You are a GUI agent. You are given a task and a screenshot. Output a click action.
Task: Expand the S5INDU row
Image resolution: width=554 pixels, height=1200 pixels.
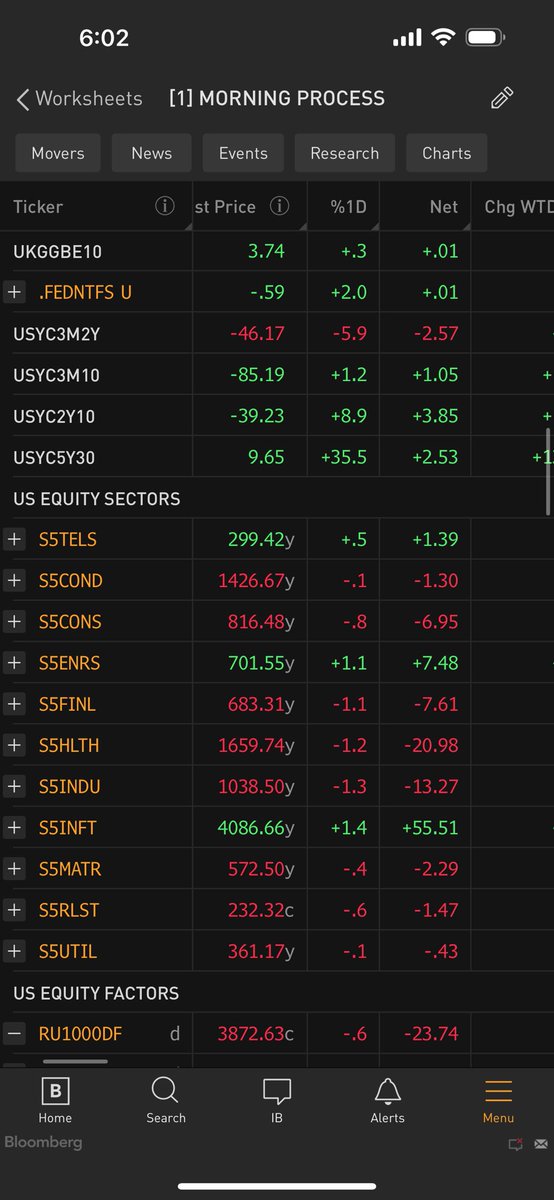coord(14,787)
